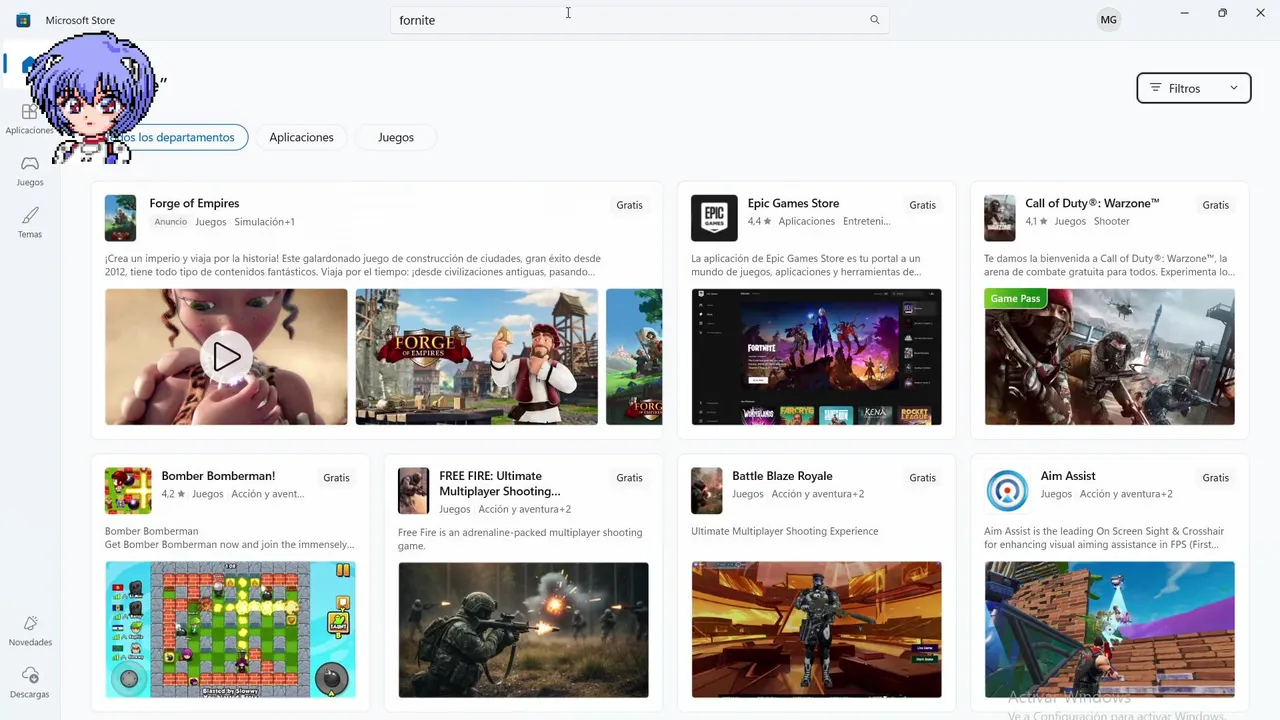Viewport: 1280px width, 720px height.
Task: Click the FREE FIRE soldier screenshot
Action: click(x=523, y=630)
